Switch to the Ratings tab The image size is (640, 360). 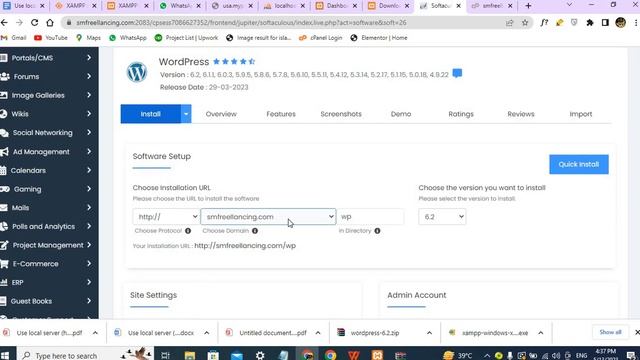pyautogui.click(x=461, y=114)
